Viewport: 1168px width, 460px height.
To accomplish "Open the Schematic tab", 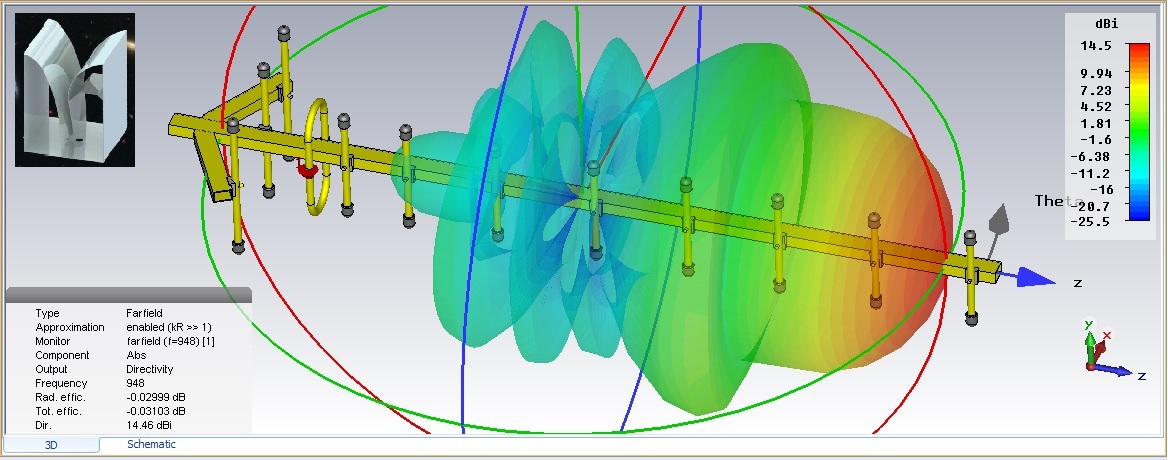I will tap(151, 444).
